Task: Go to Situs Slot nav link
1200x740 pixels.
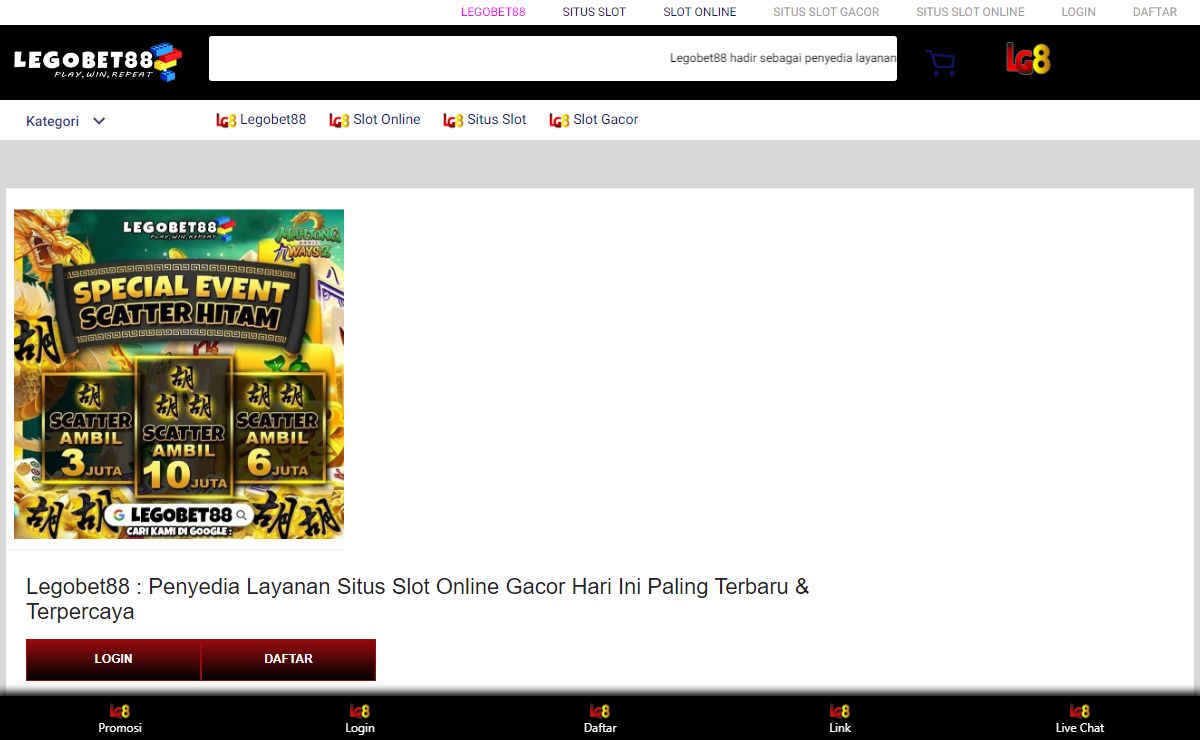Action: coord(497,119)
